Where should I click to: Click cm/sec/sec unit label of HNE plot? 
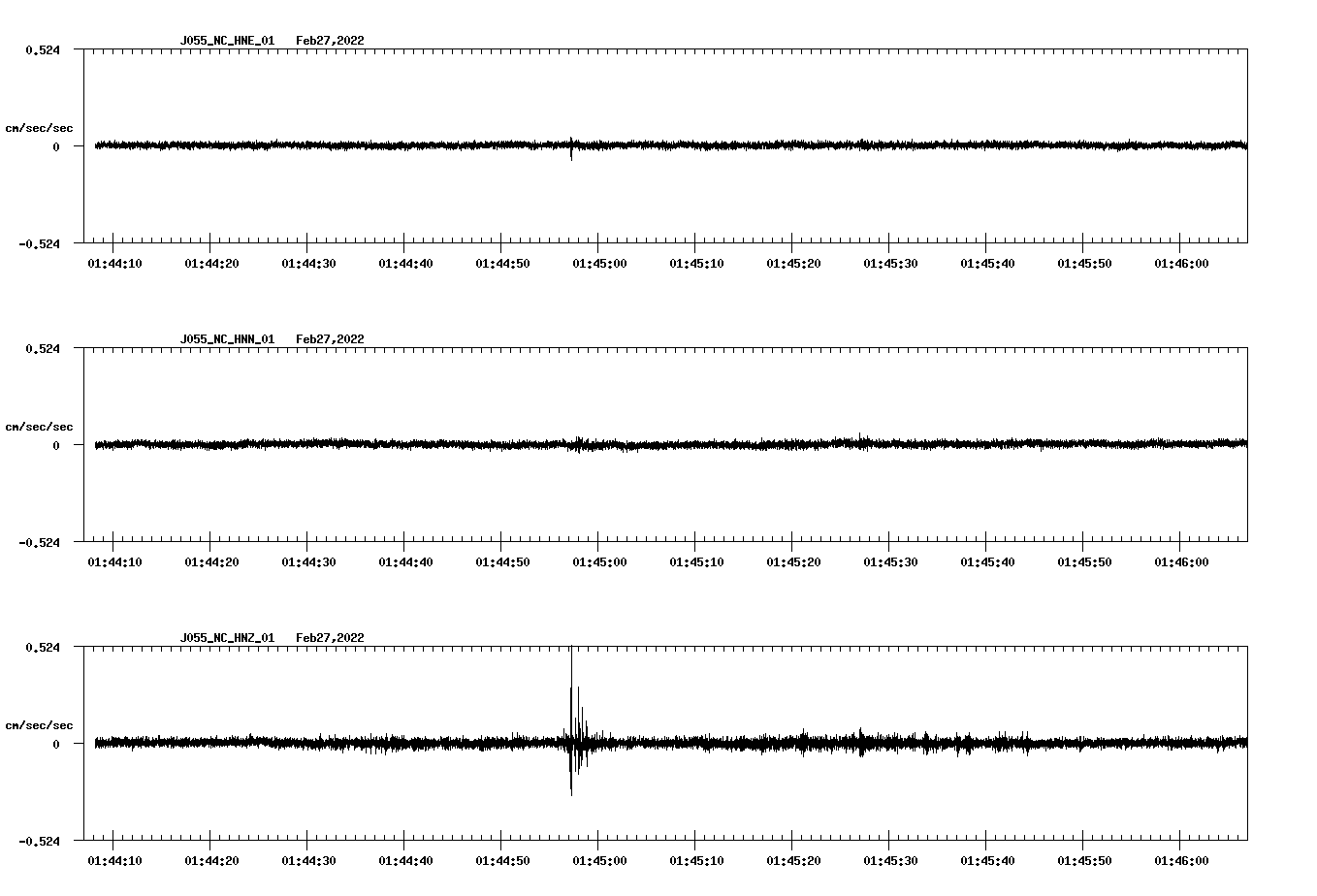[39, 128]
